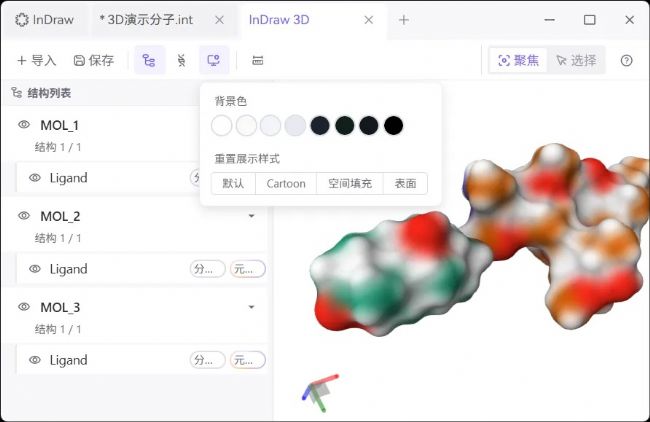
Task: Select the black background color swatch
Action: click(x=394, y=125)
